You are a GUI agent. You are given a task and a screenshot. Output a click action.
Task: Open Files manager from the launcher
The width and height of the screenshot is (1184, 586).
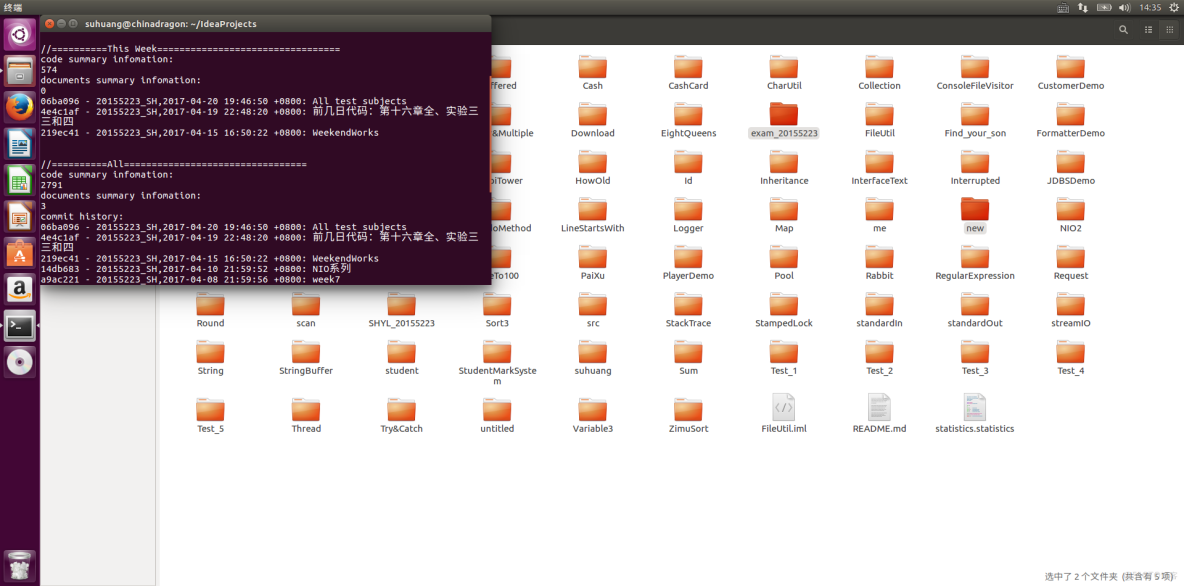pyautogui.click(x=20, y=72)
